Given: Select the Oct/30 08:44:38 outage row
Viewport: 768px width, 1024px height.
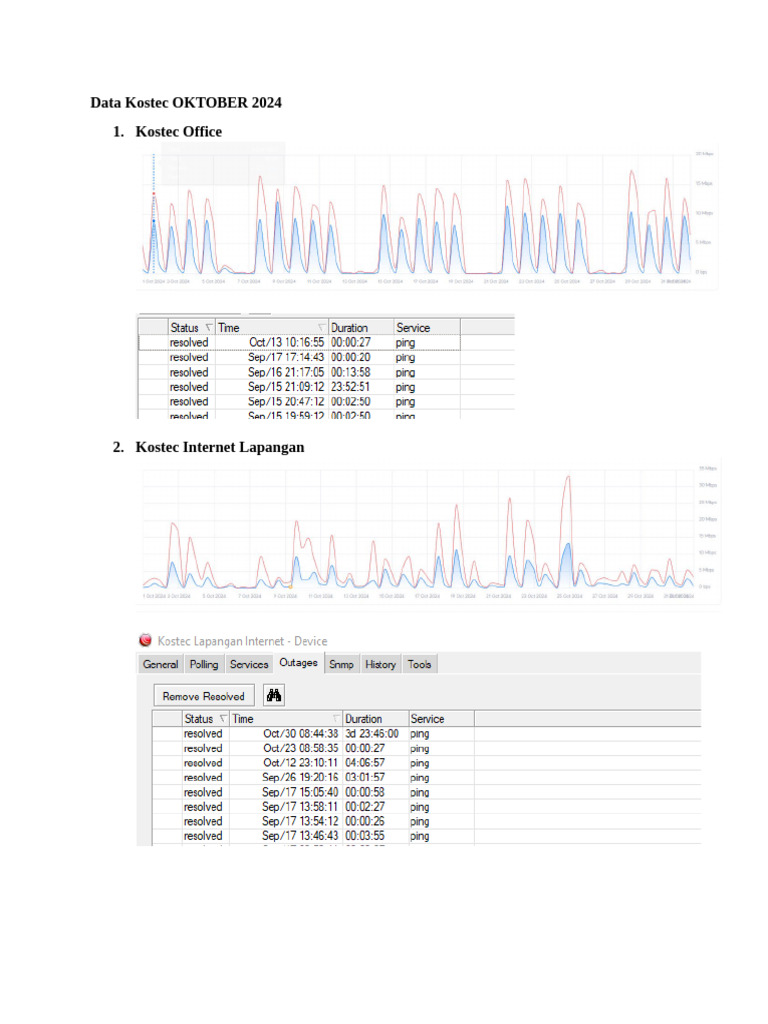Looking at the screenshot, I should [x=426, y=733].
